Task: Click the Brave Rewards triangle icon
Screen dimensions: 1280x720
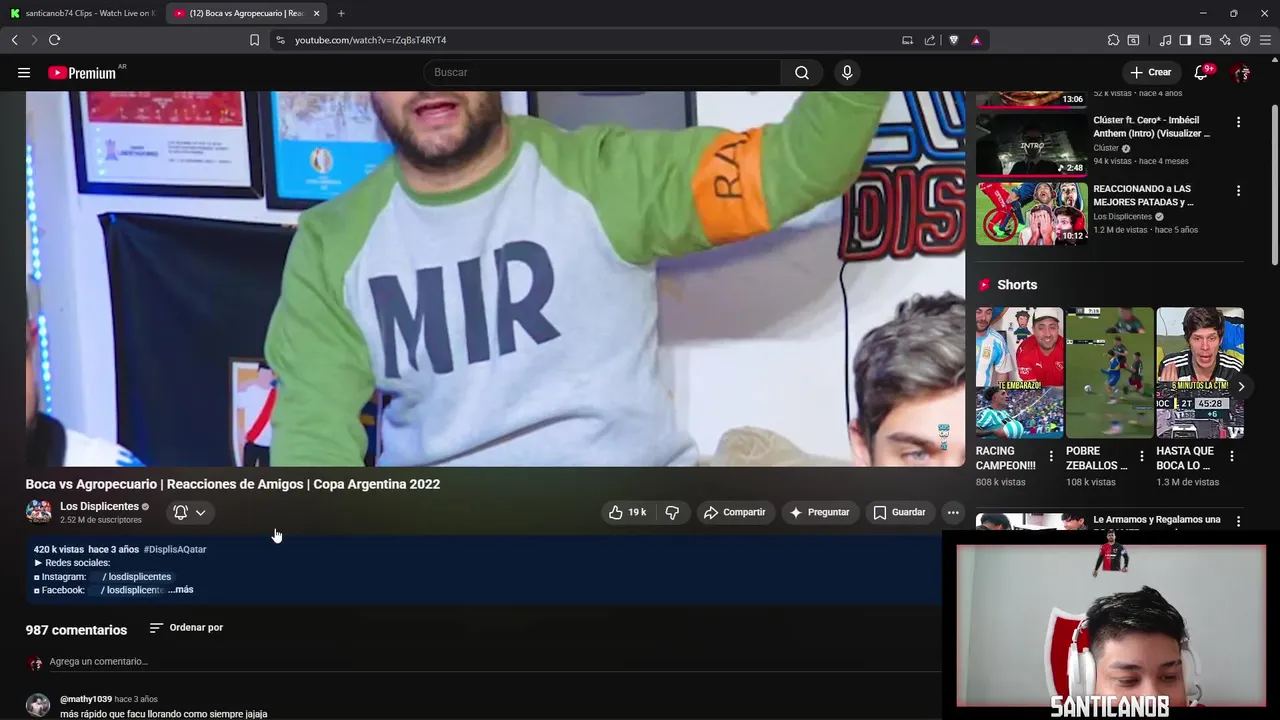Action: (976, 40)
